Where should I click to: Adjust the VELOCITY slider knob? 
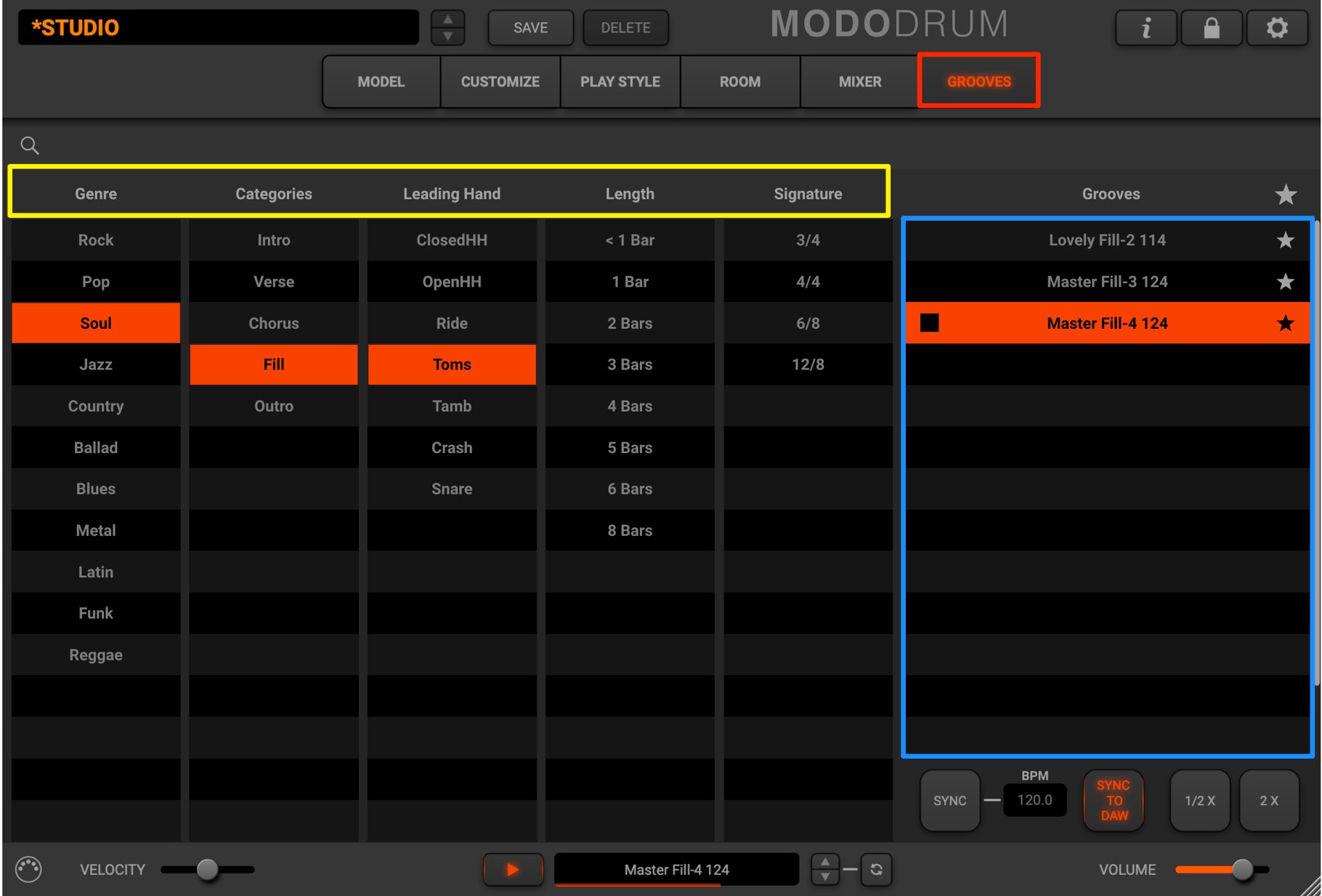point(208,869)
